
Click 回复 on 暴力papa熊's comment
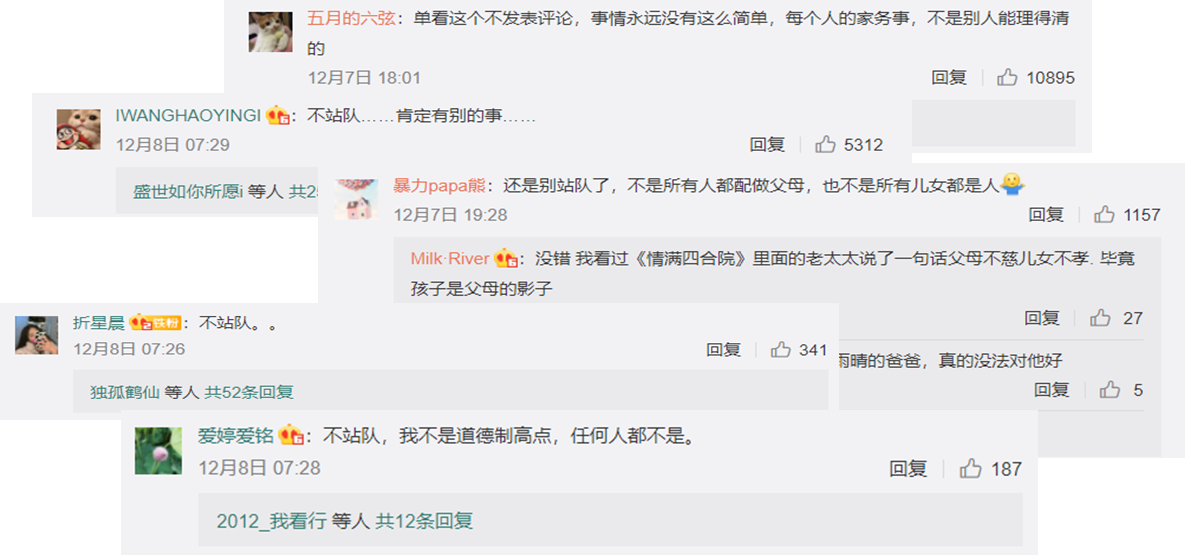(x=1047, y=215)
